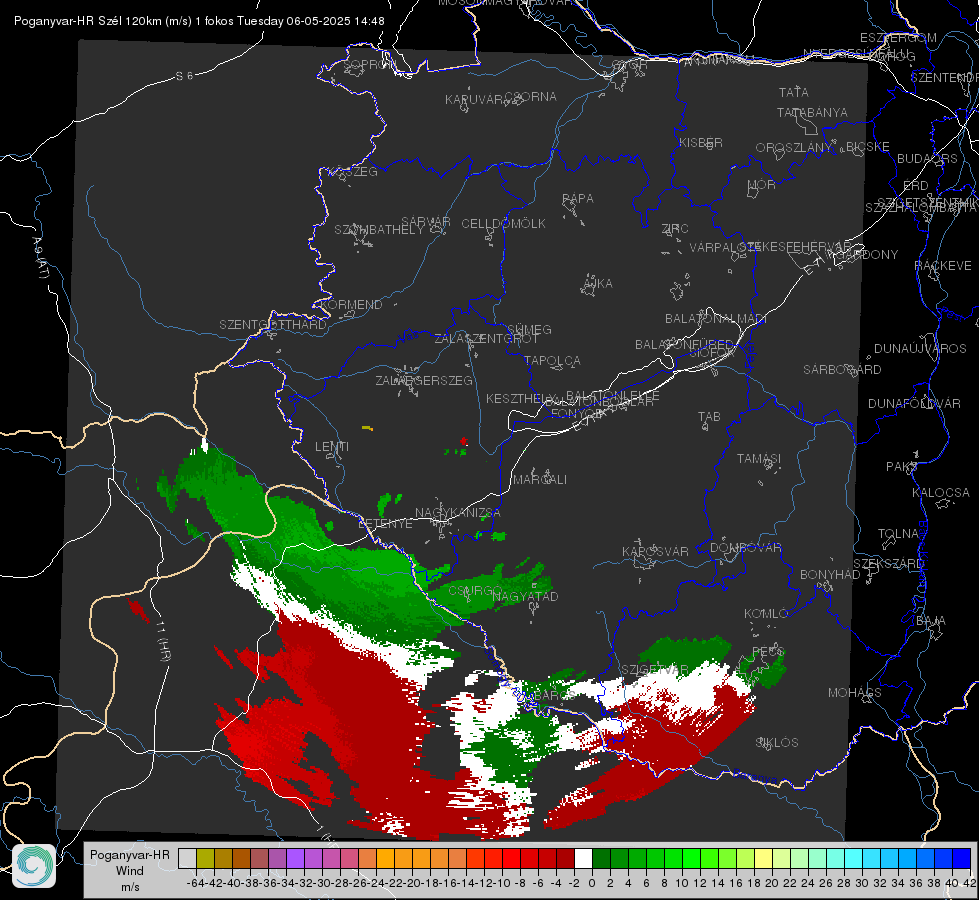Screen dimensions: 979x900
Task: Click the NAGYKANIZSA city label
Action: 458,512
